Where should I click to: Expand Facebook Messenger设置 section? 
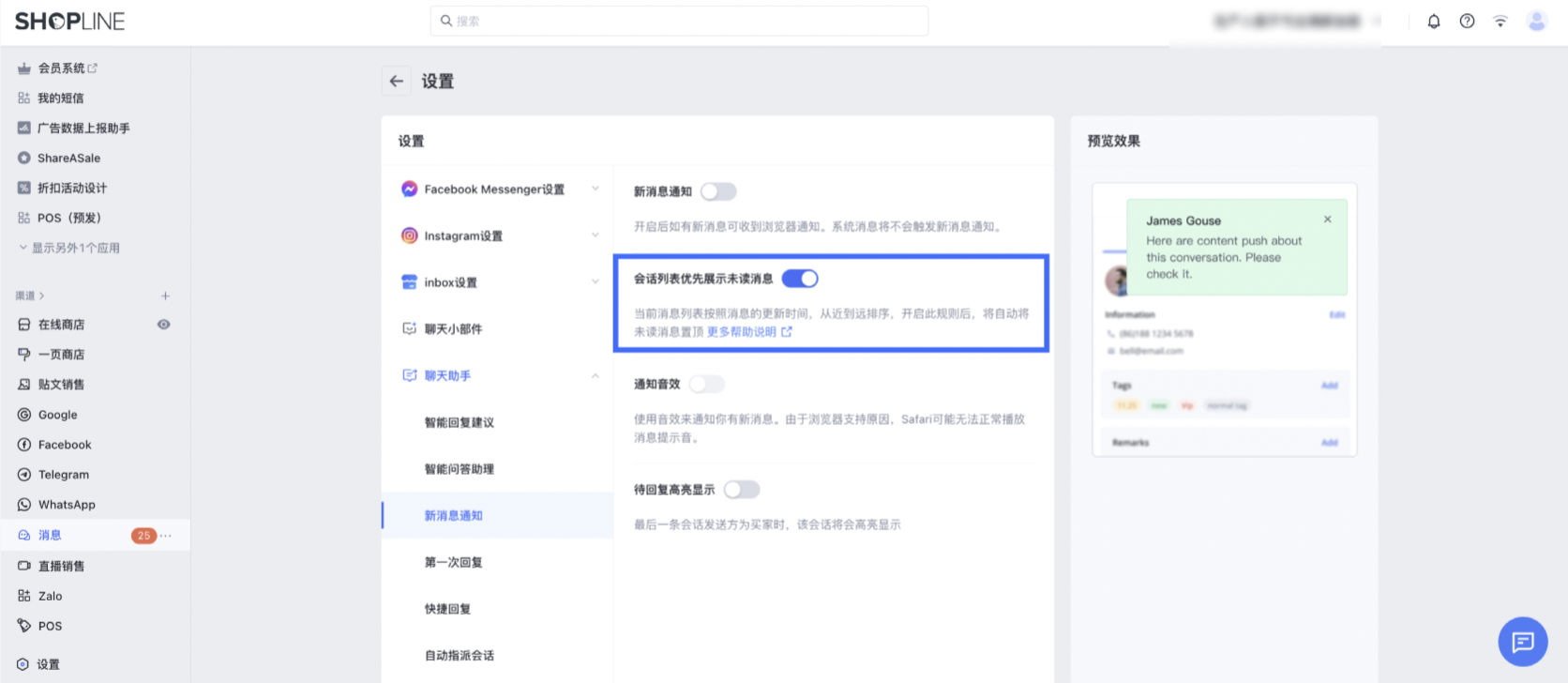tap(595, 190)
